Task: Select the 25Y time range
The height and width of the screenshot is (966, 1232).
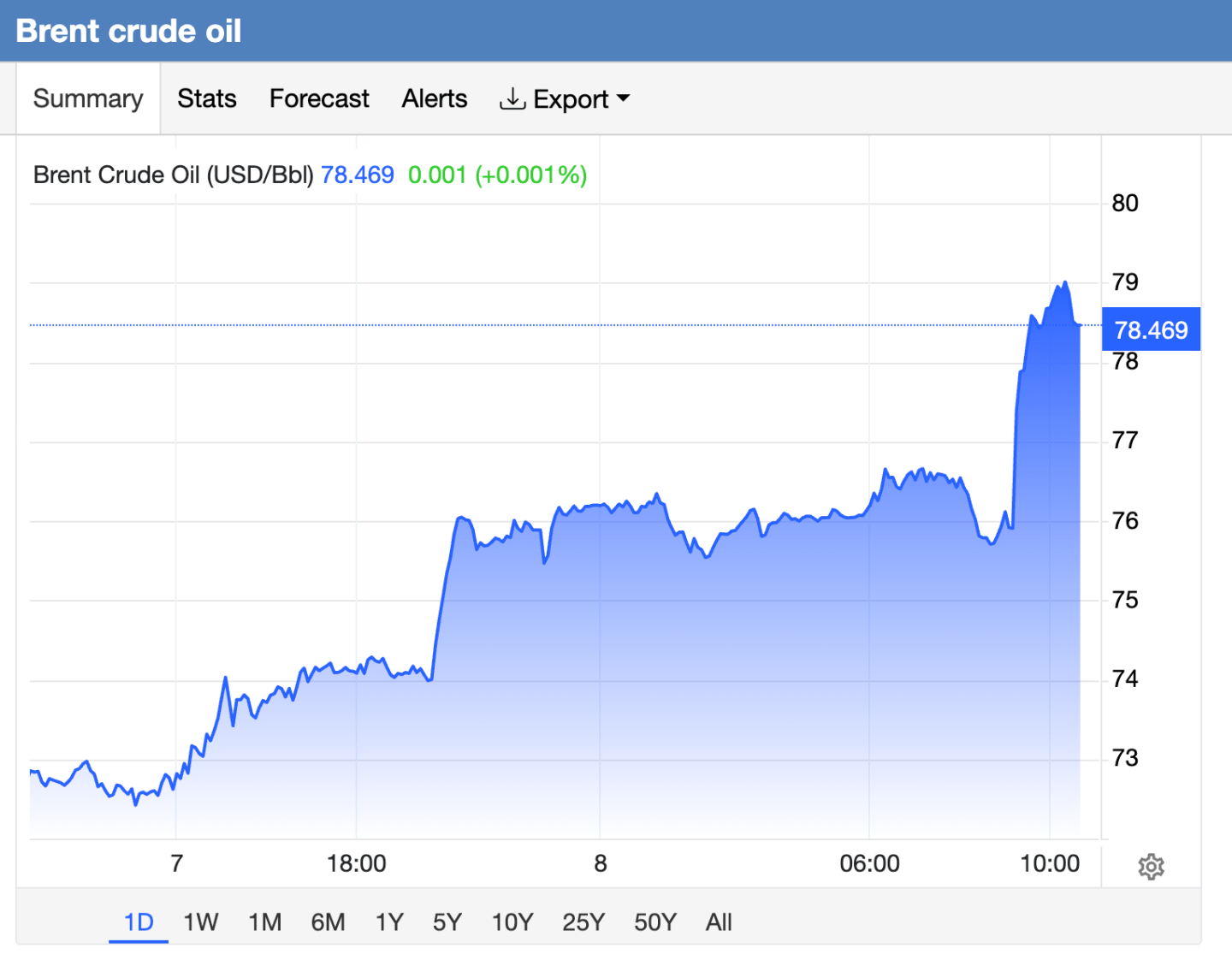Action: [x=583, y=922]
